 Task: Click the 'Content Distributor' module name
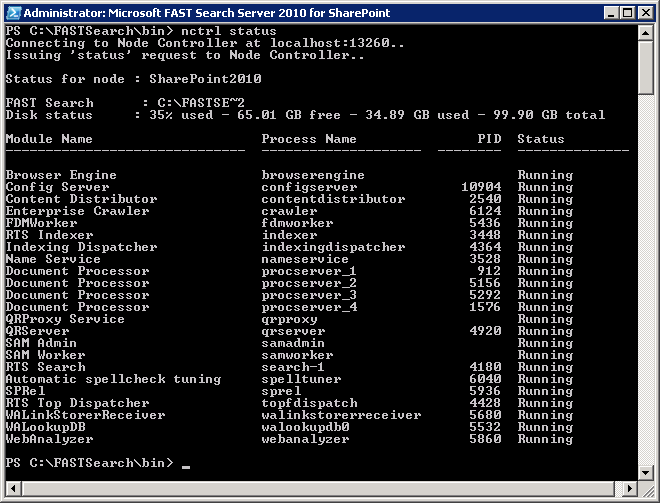(81, 199)
